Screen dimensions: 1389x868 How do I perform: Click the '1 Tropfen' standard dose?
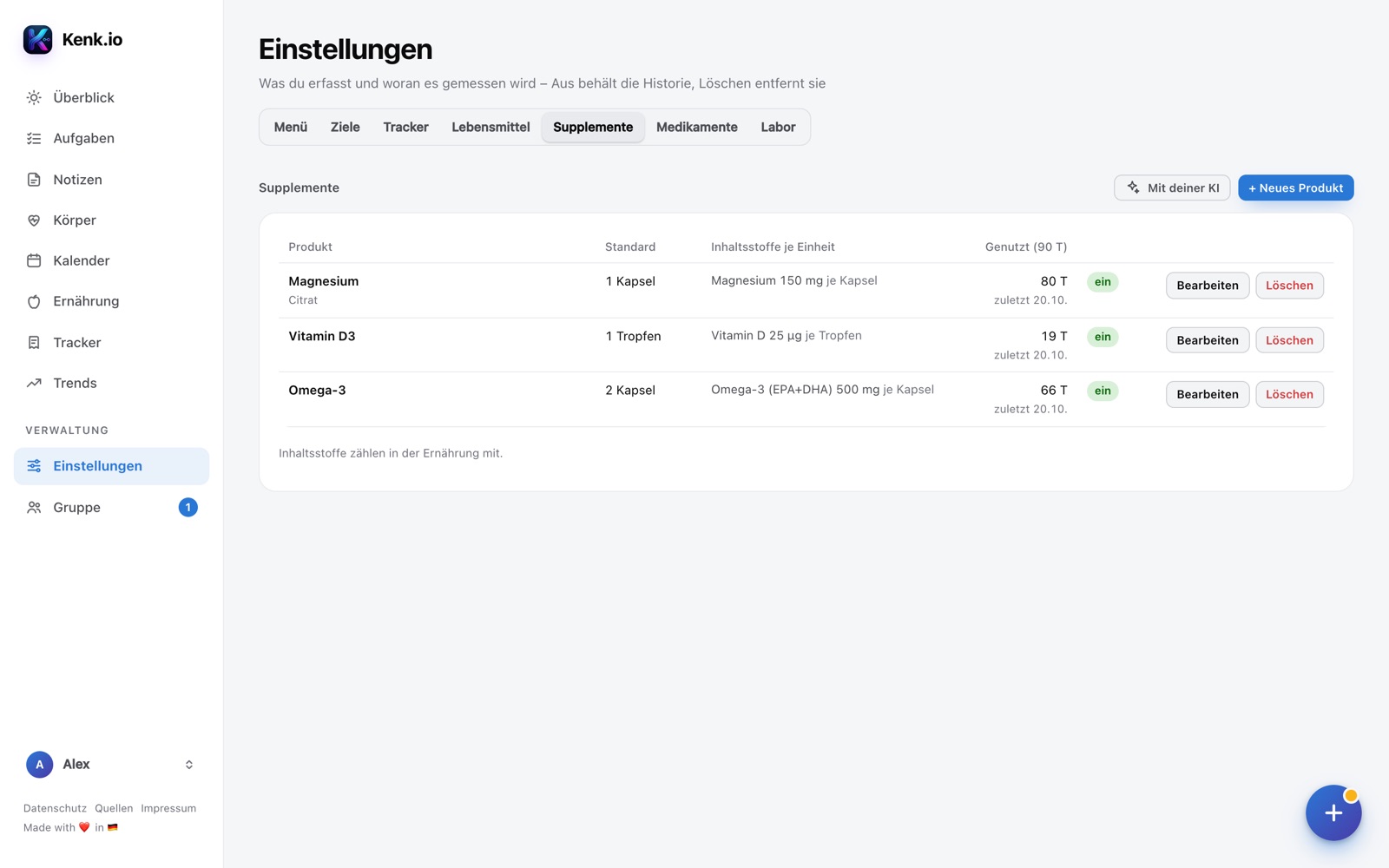[633, 336]
